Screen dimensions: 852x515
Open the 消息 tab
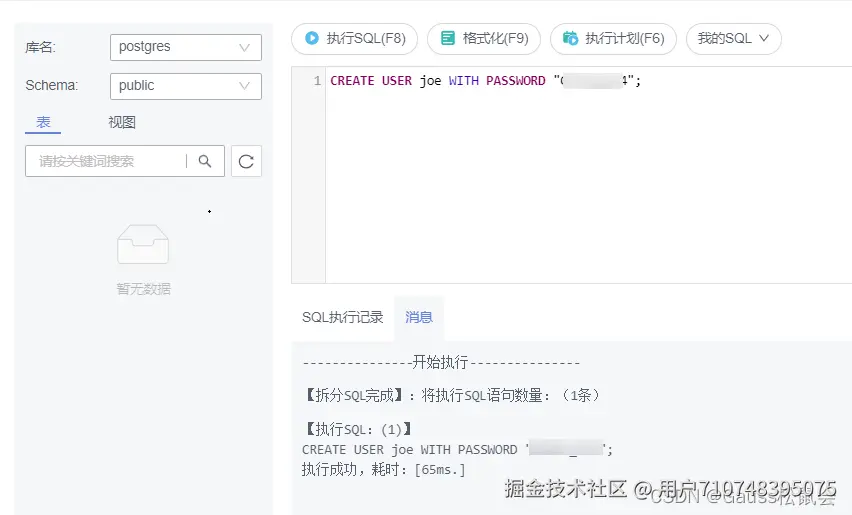coord(418,317)
